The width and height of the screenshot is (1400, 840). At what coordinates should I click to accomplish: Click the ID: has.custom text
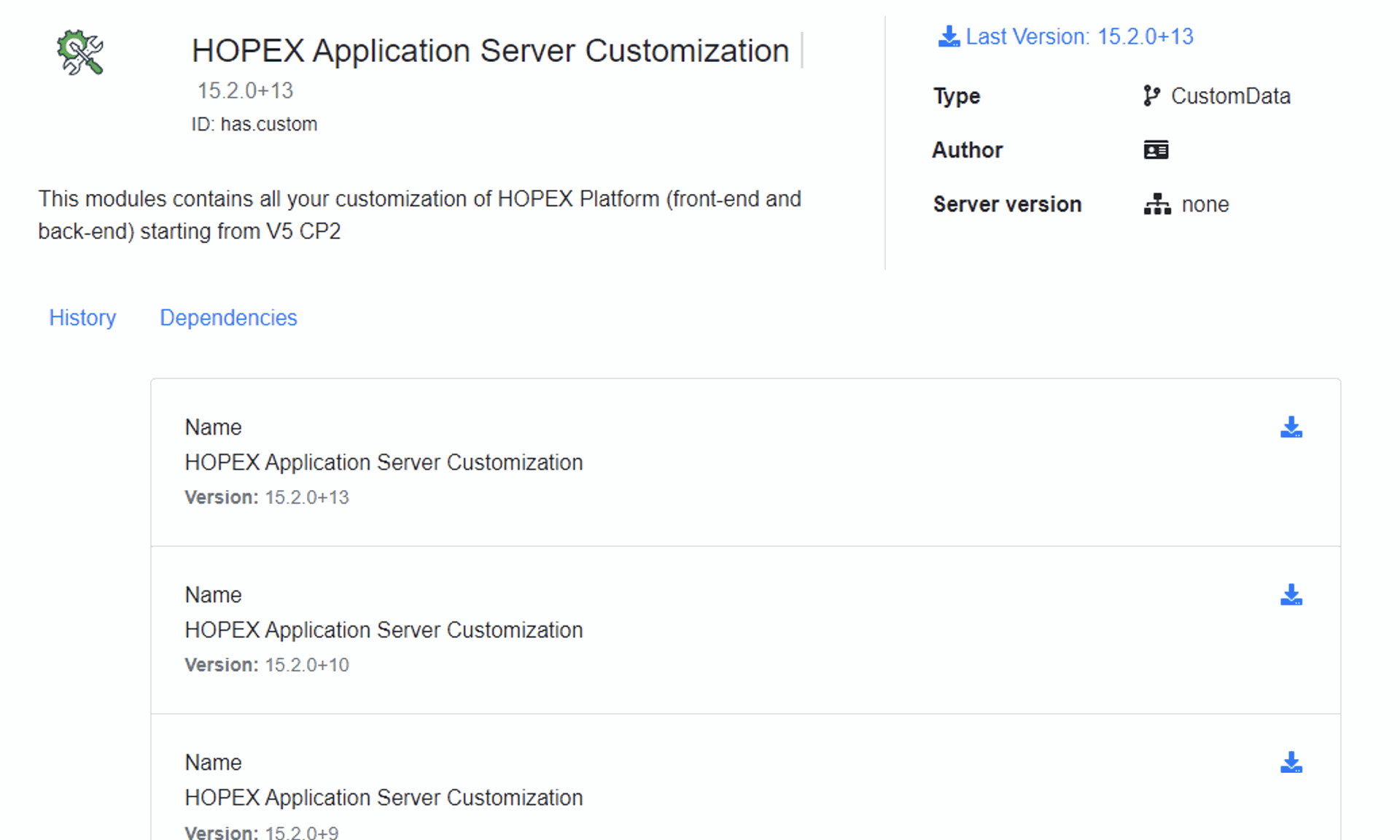(254, 125)
